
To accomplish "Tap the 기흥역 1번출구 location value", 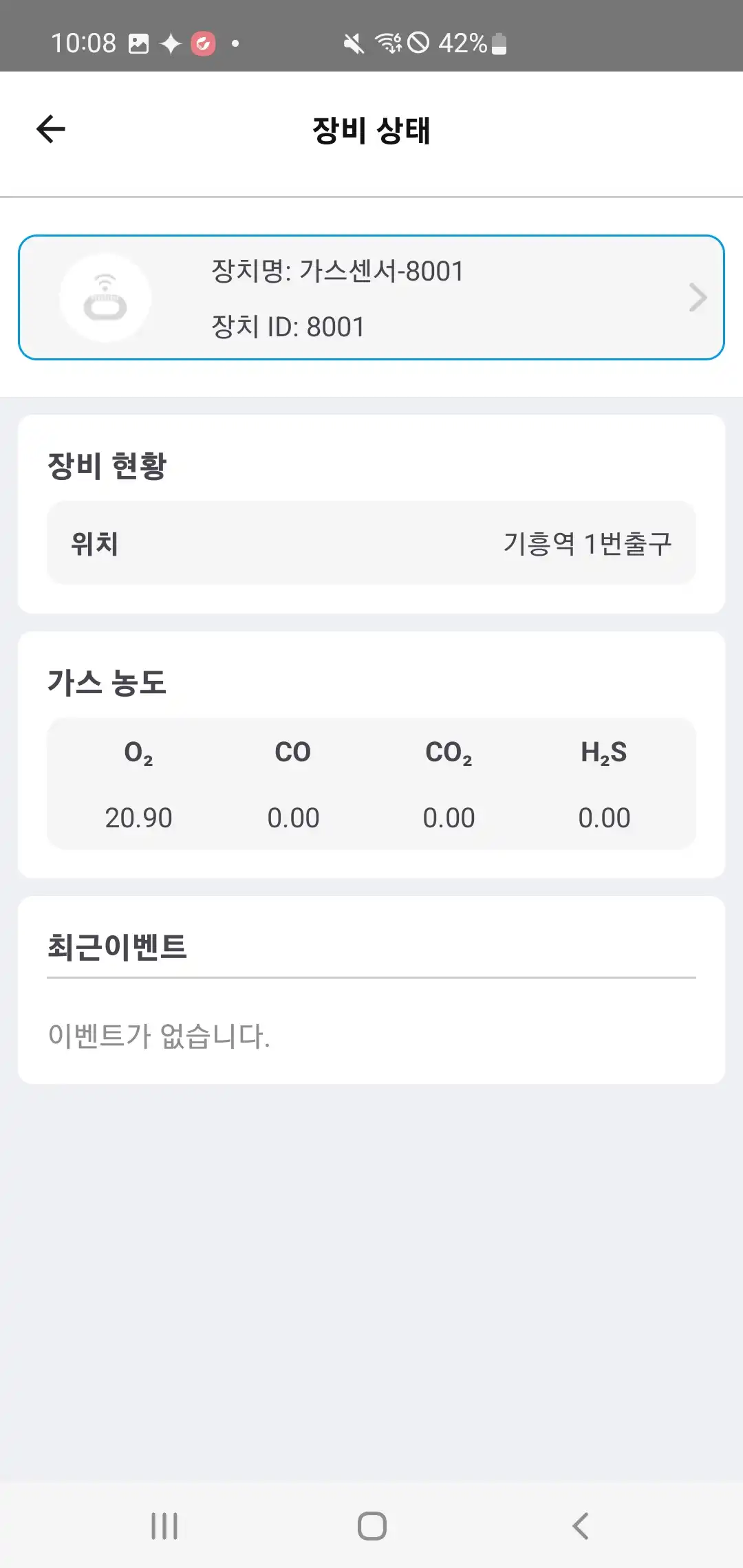I will pyautogui.click(x=588, y=544).
